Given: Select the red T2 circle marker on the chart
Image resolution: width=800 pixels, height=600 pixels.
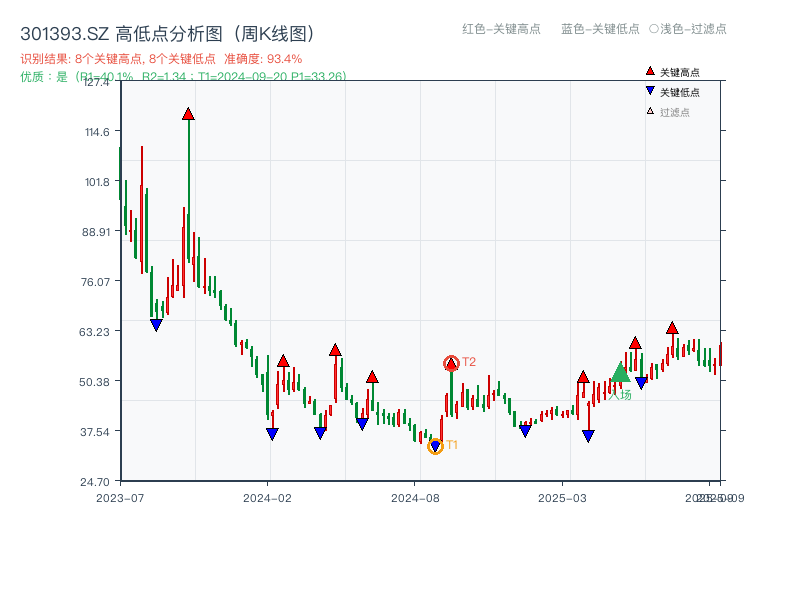Looking at the screenshot, I should (450, 362).
